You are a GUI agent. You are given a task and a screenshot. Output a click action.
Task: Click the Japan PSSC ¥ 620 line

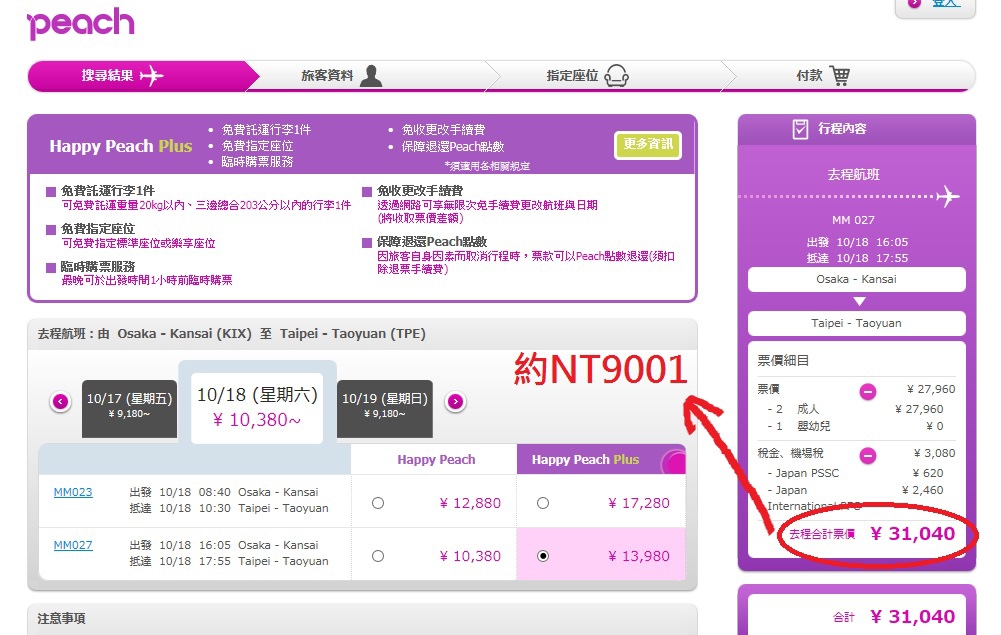(x=855, y=473)
